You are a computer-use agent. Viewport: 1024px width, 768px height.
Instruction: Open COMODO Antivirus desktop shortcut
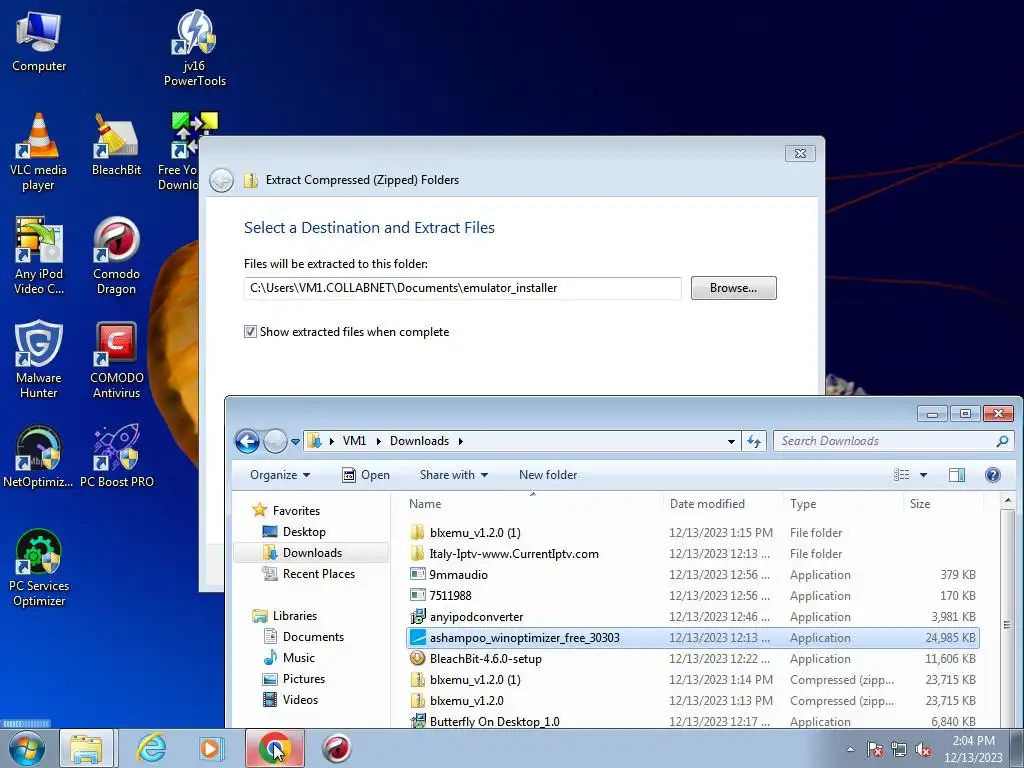click(x=116, y=360)
